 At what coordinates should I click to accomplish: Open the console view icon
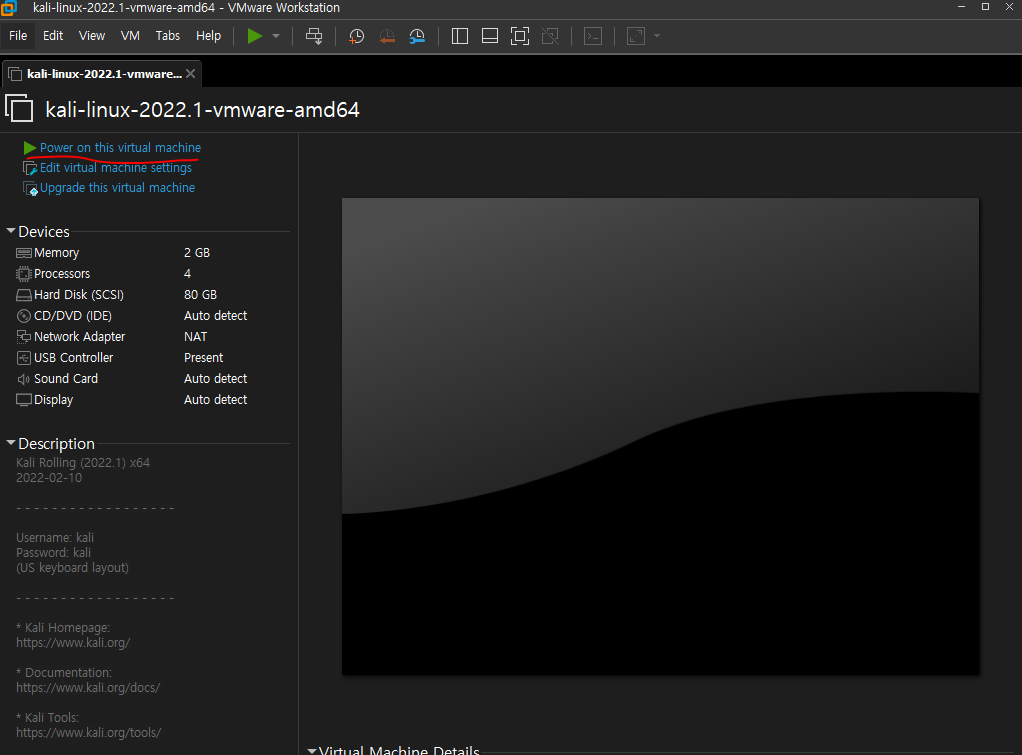coord(592,36)
